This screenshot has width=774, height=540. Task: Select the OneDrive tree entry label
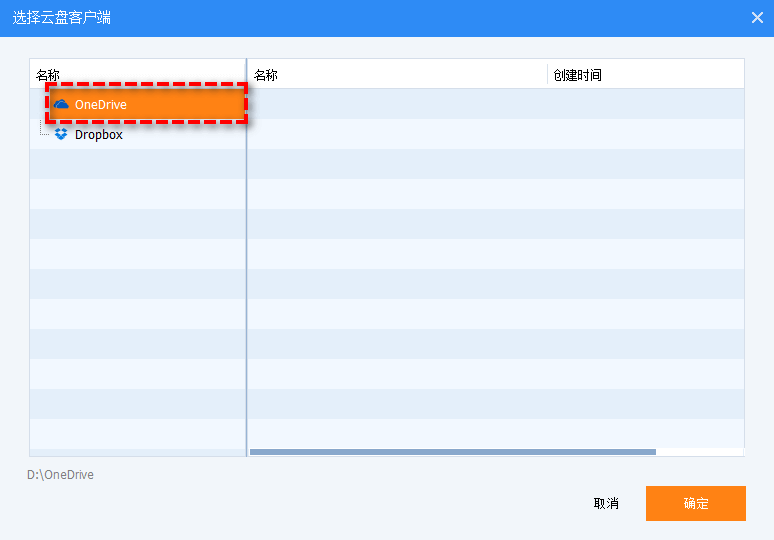(x=101, y=104)
